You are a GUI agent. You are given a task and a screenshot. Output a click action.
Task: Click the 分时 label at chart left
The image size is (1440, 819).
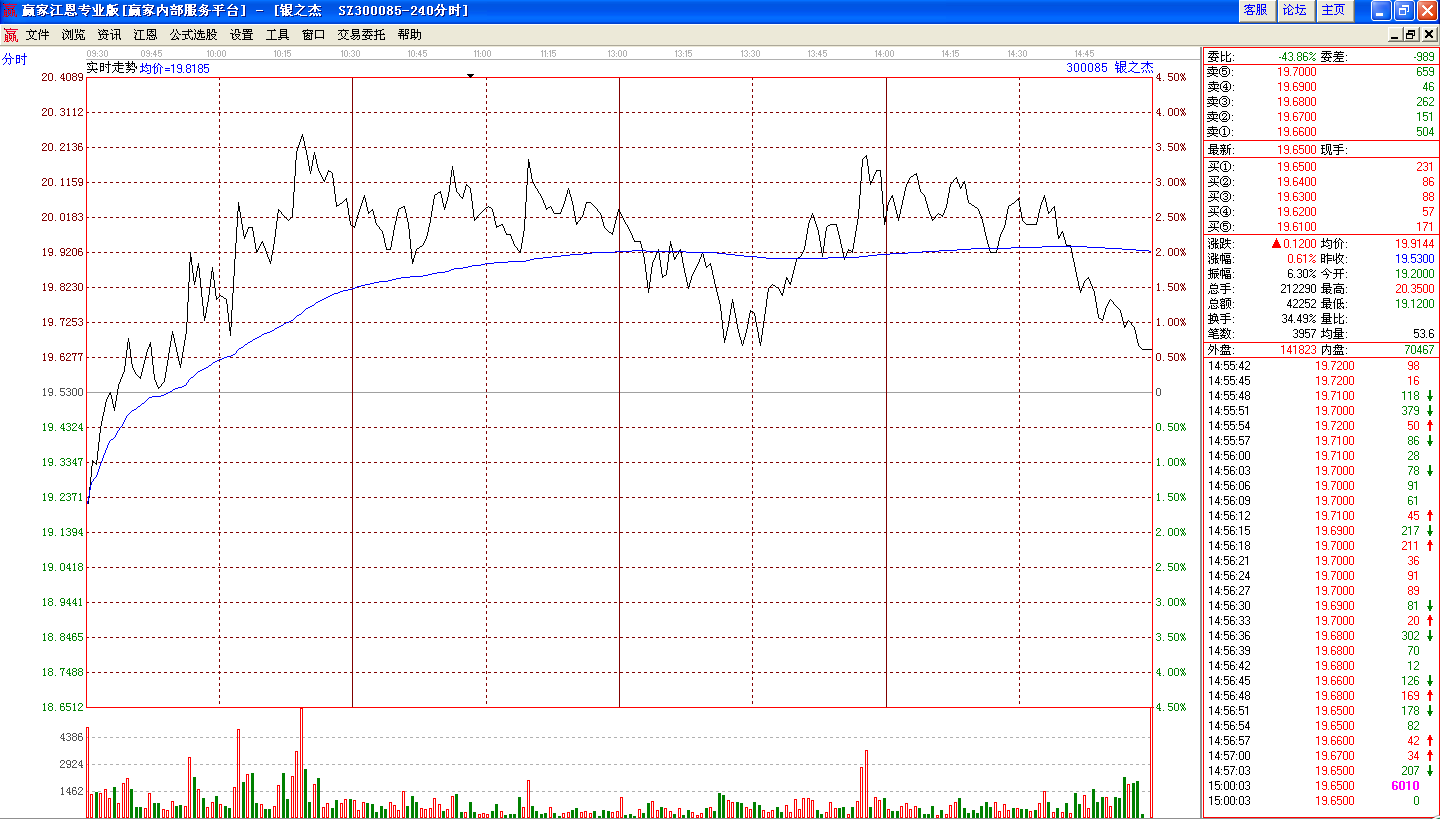click(15, 59)
